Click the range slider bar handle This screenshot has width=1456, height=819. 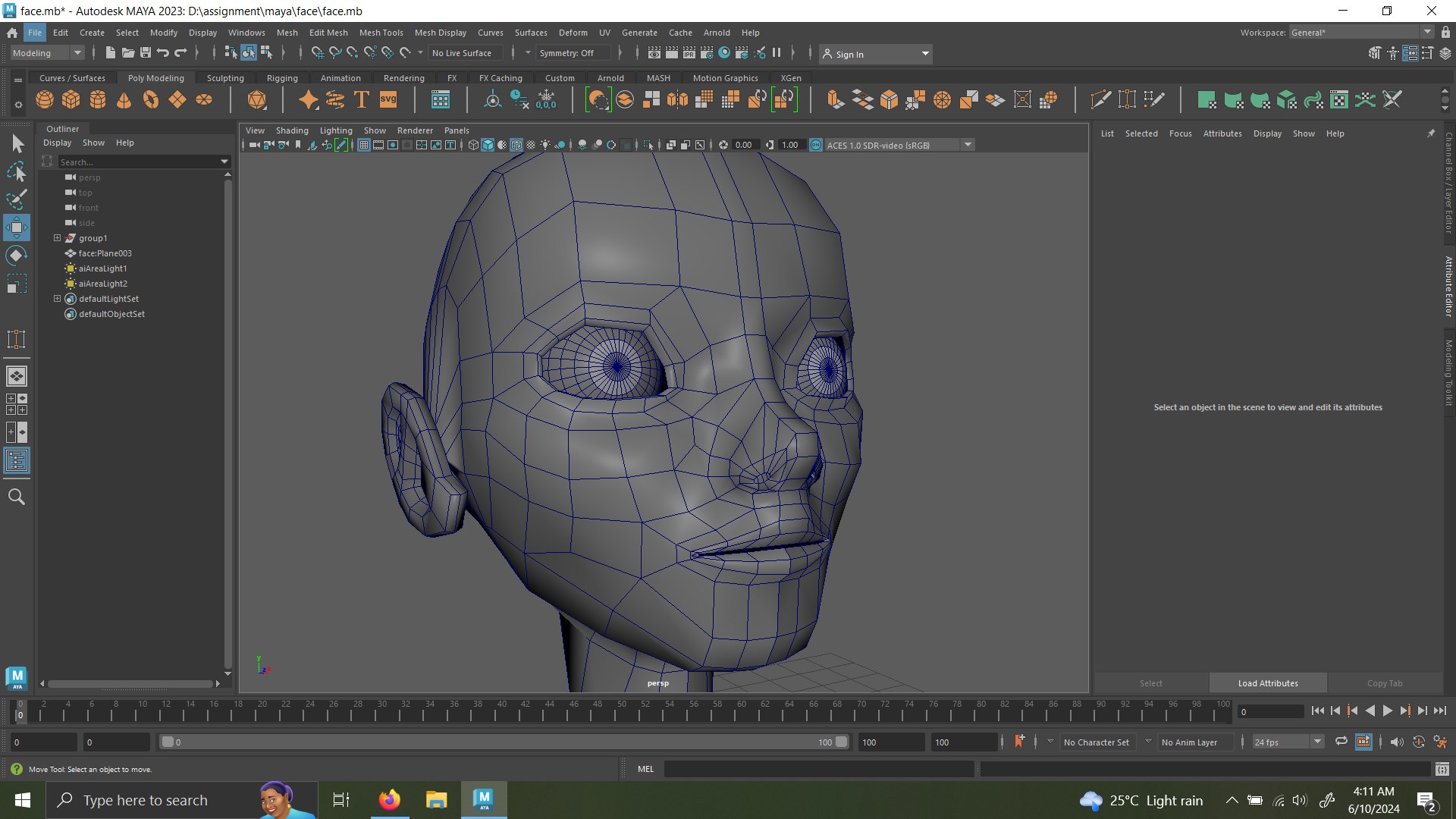(504, 742)
